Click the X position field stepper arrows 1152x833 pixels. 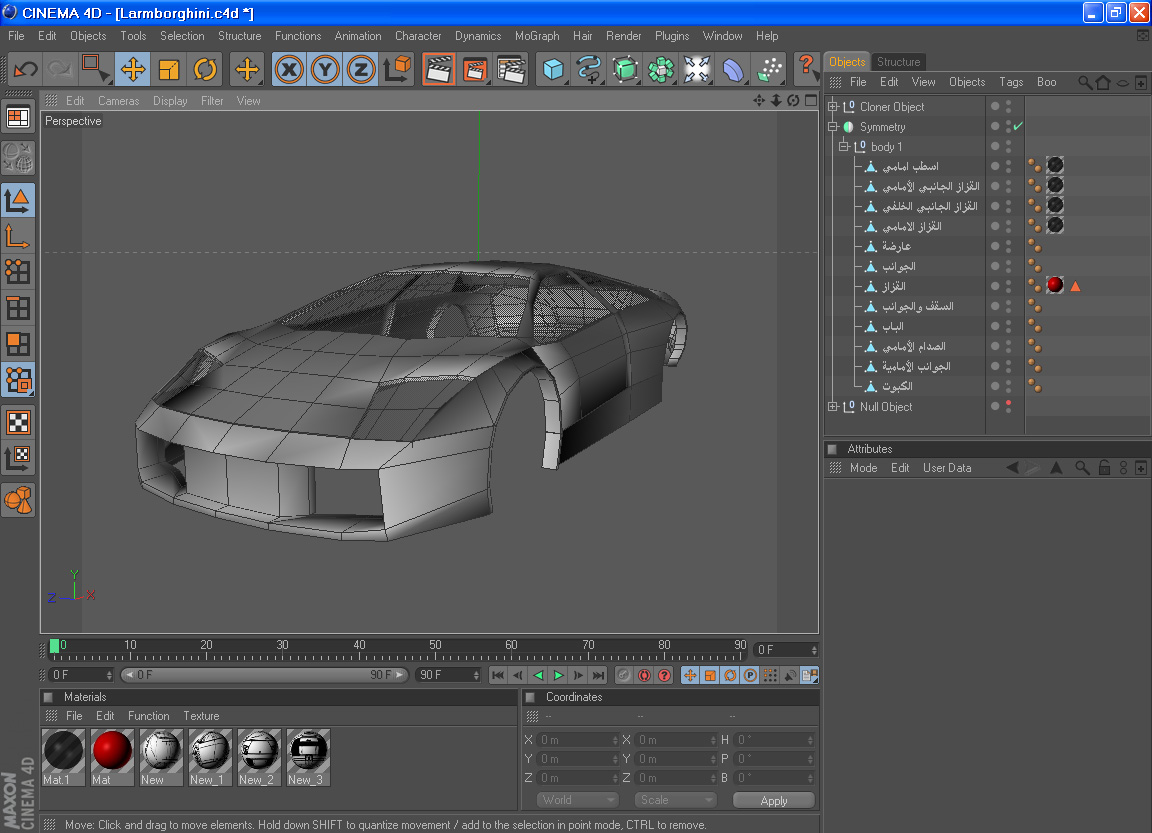pos(615,740)
